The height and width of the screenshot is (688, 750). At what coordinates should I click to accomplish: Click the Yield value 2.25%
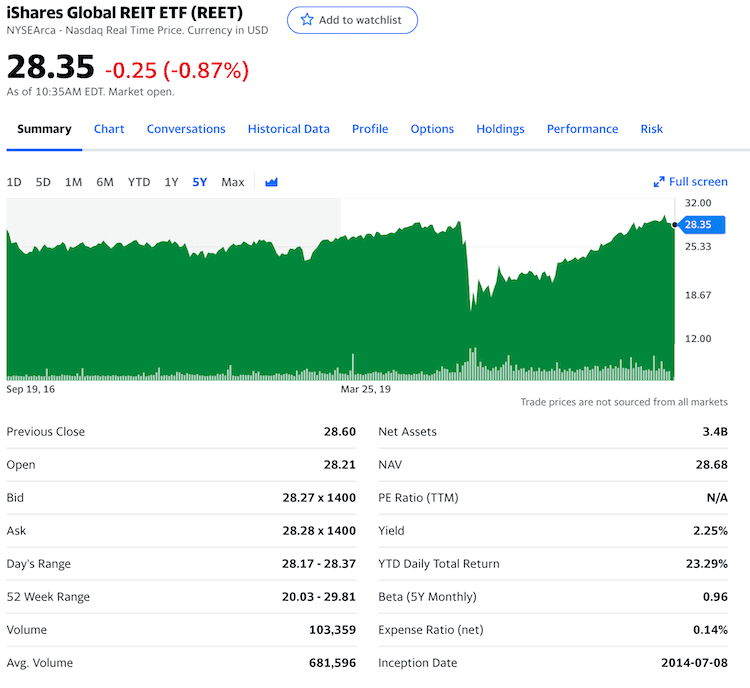710,531
